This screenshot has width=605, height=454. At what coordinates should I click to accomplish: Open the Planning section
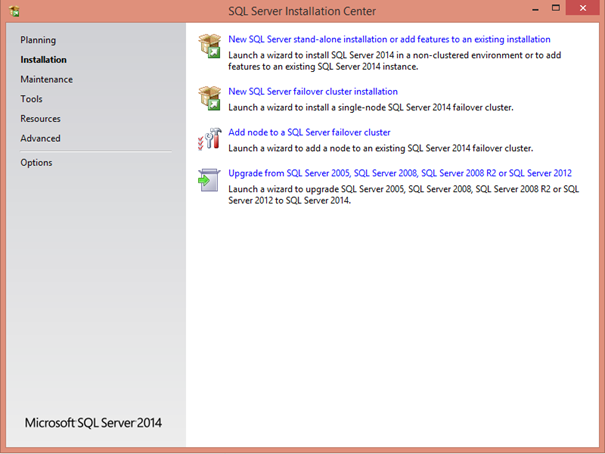pyautogui.click(x=38, y=40)
